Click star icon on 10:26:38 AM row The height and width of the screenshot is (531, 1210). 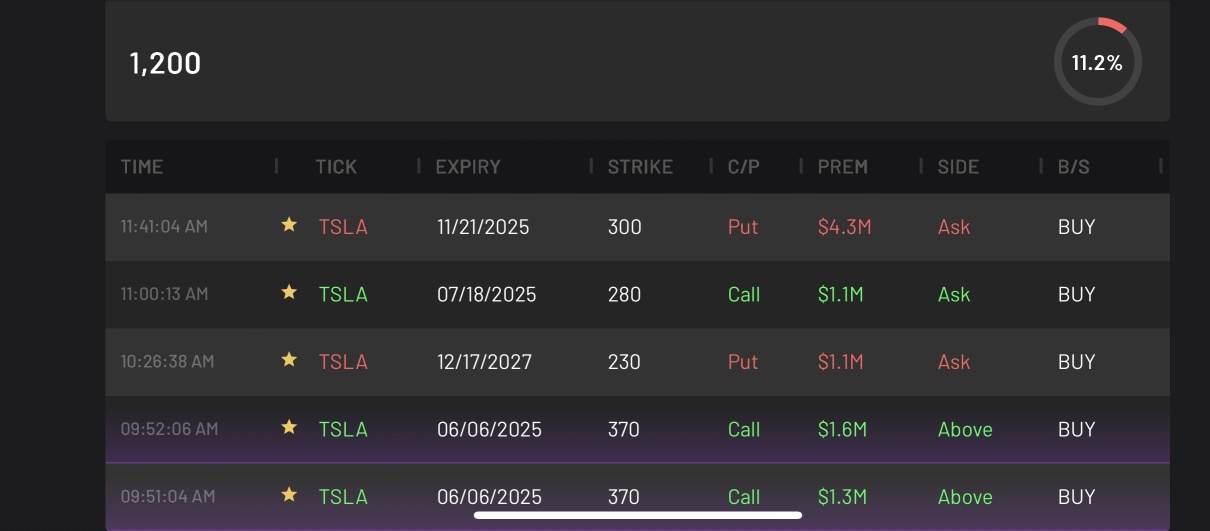289,360
